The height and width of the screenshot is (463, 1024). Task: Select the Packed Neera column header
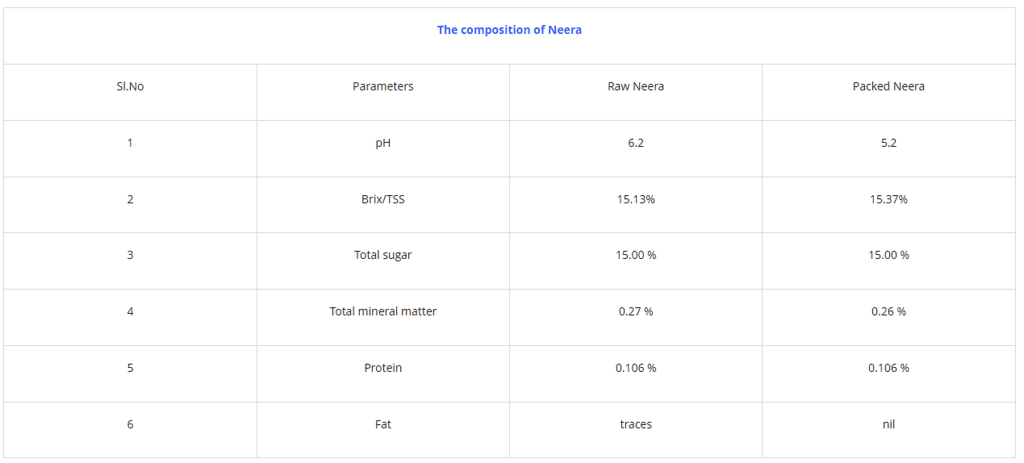coord(888,87)
